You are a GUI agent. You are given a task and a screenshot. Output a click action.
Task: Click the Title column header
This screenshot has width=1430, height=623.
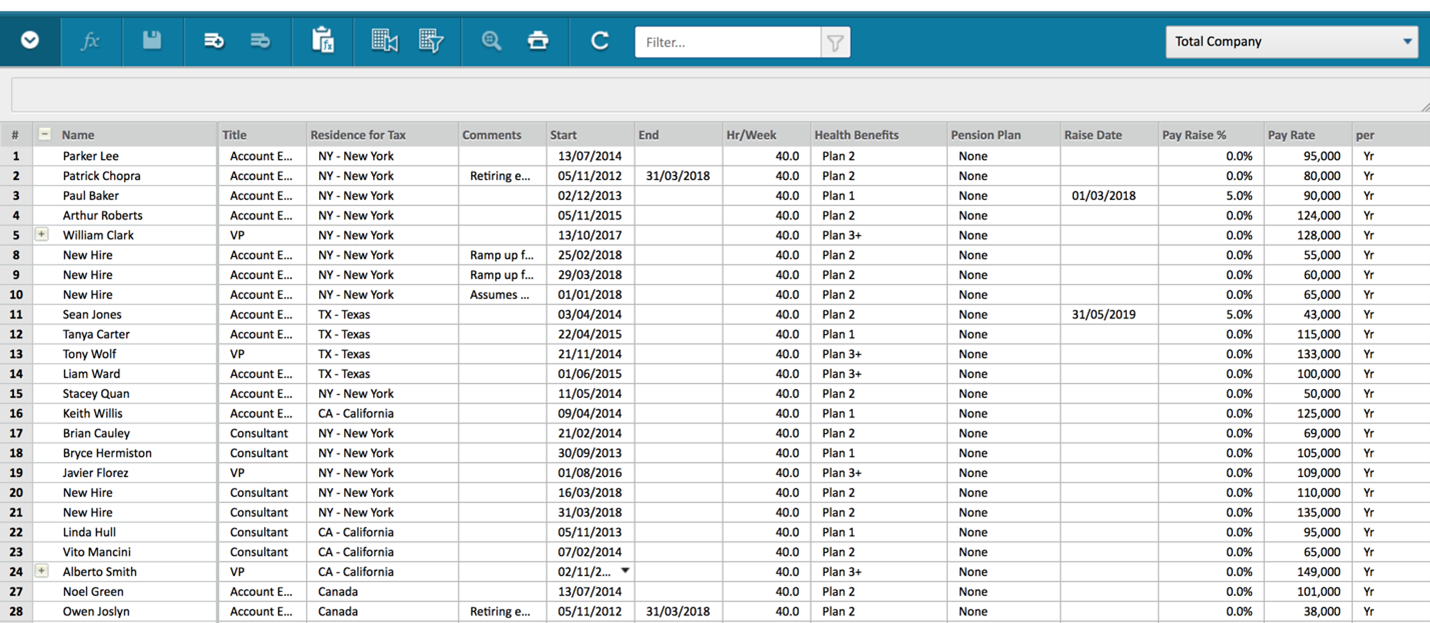click(234, 135)
